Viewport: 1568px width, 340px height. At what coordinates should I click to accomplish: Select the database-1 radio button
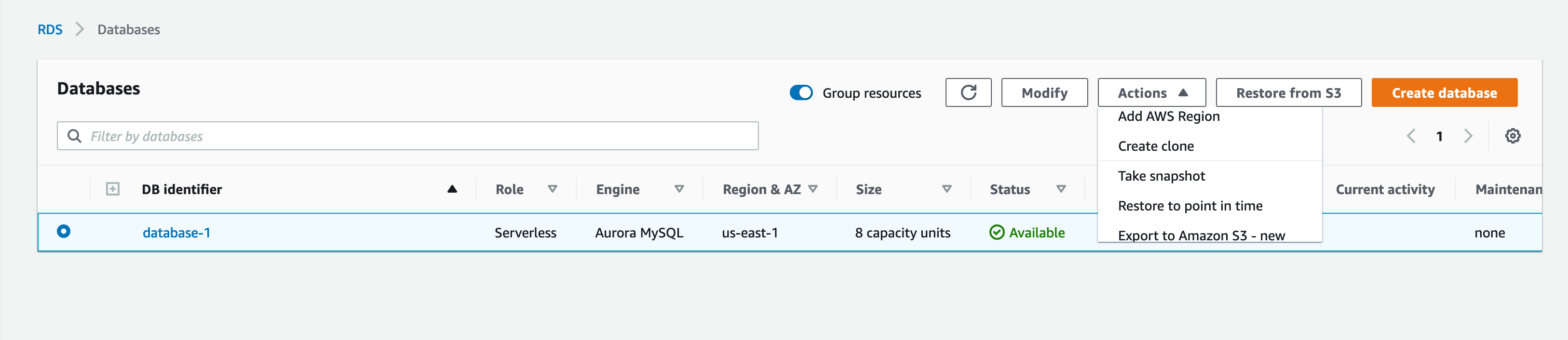pos(63,231)
